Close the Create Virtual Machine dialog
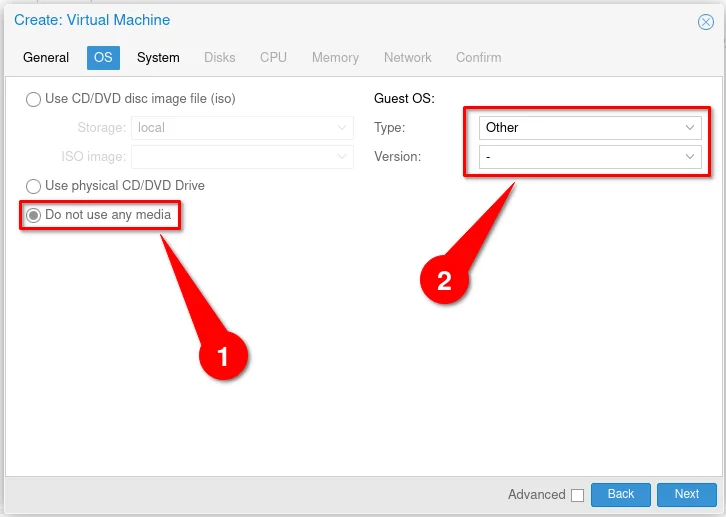Viewport: 726px width, 517px height. (x=704, y=21)
